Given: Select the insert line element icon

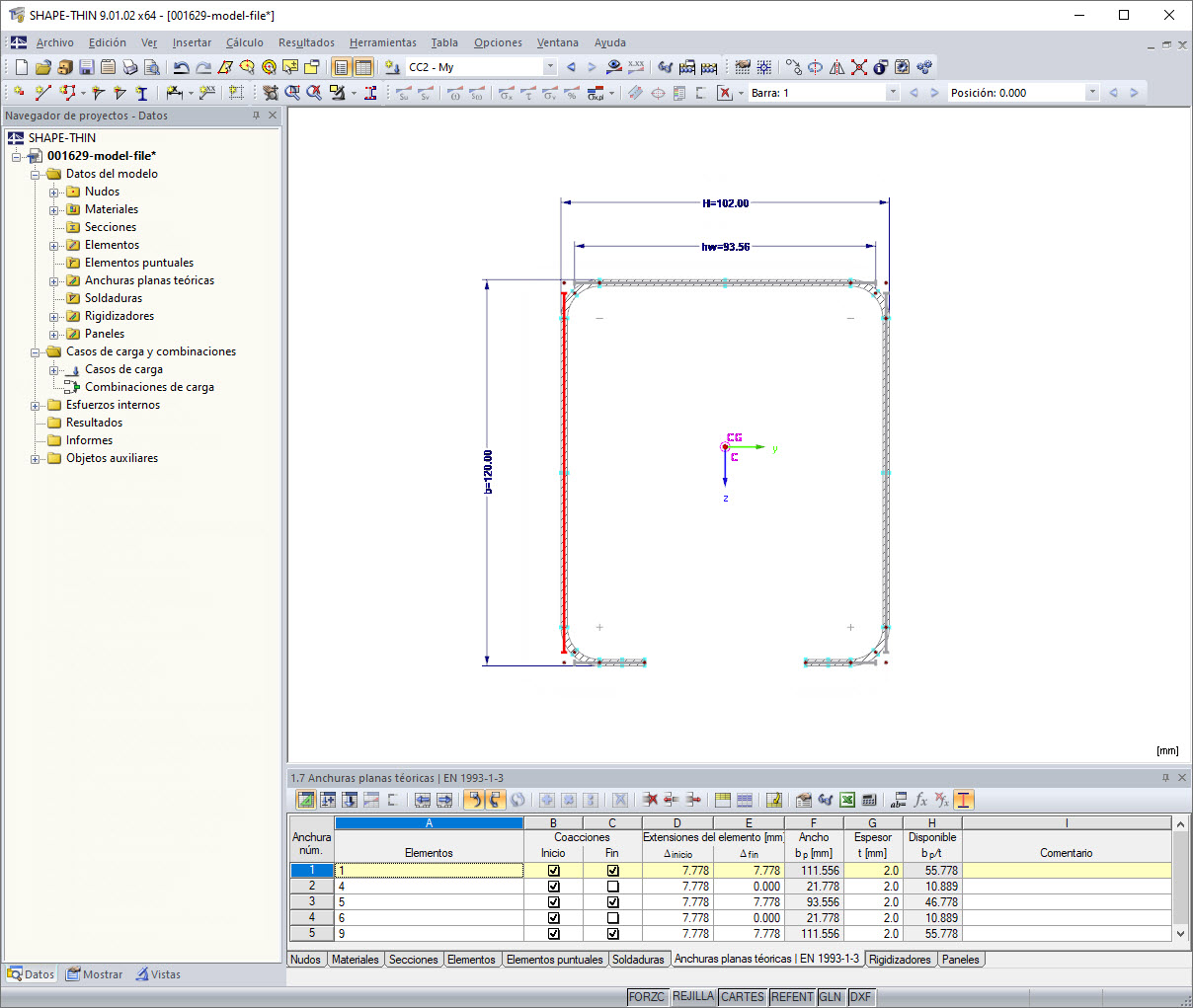Looking at the screenshot, I should point(42,93).
